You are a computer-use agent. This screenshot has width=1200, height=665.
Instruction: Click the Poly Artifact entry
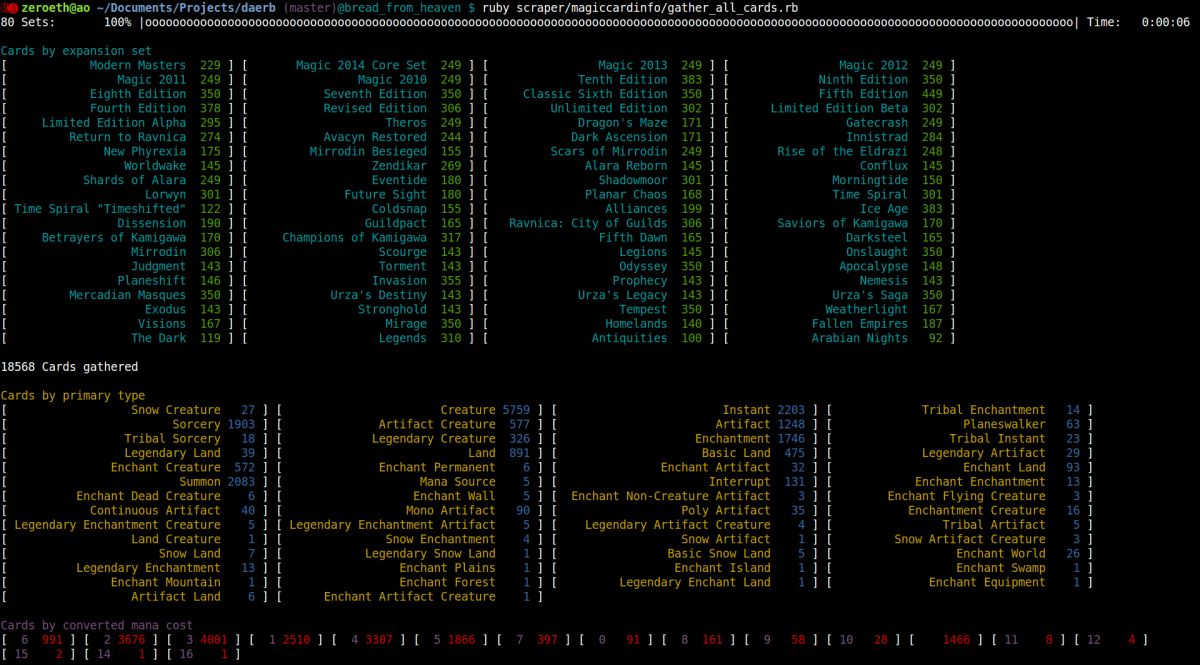point(744,511)
